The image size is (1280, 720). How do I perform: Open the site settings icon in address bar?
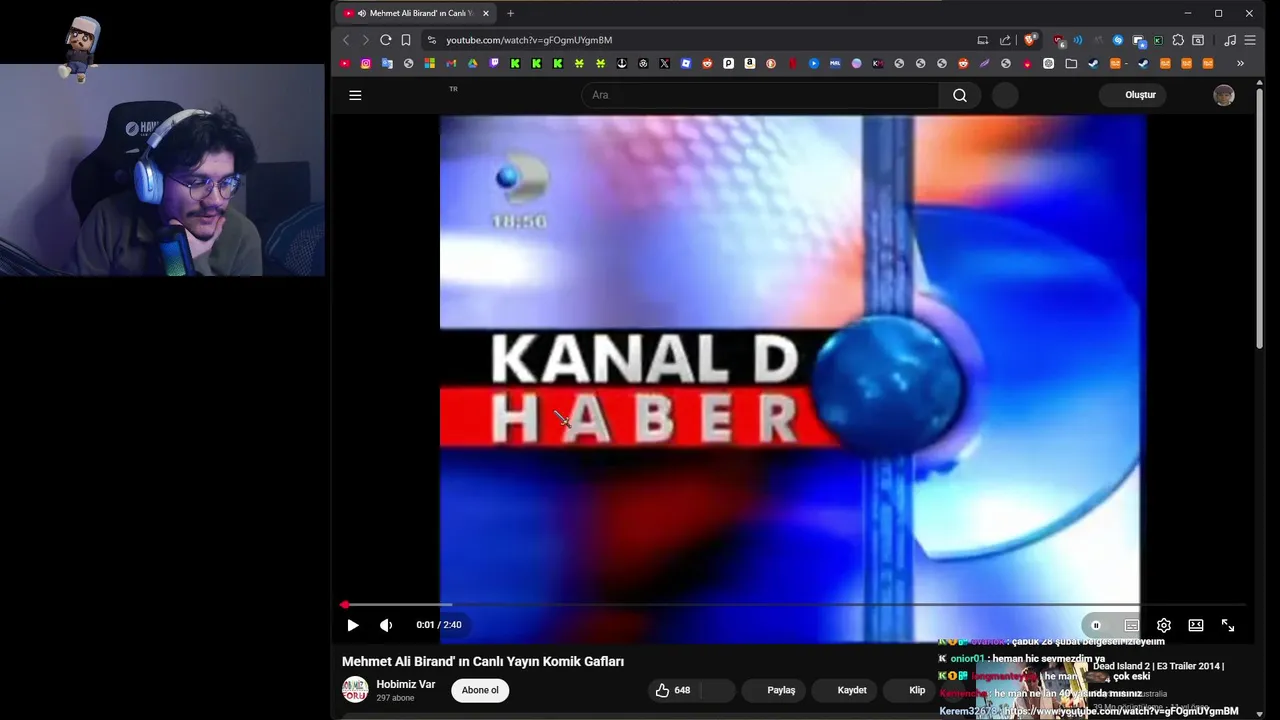431,40
